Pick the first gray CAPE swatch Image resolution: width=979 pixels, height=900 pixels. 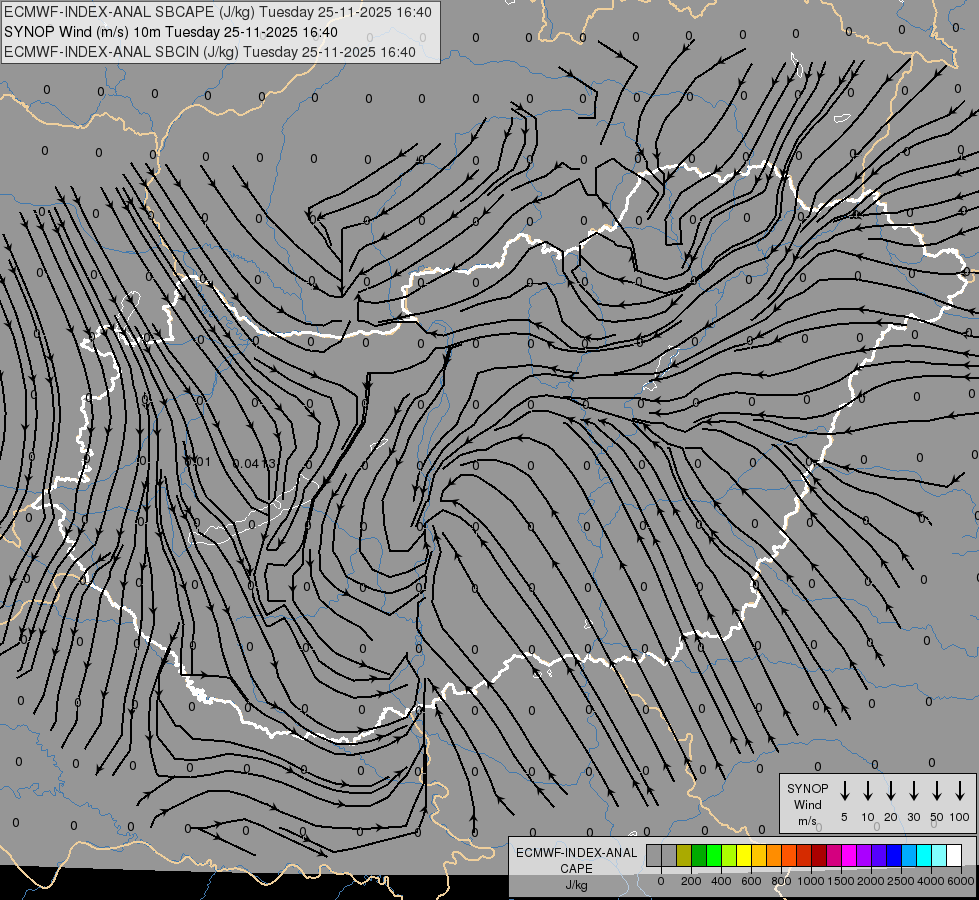654,856
